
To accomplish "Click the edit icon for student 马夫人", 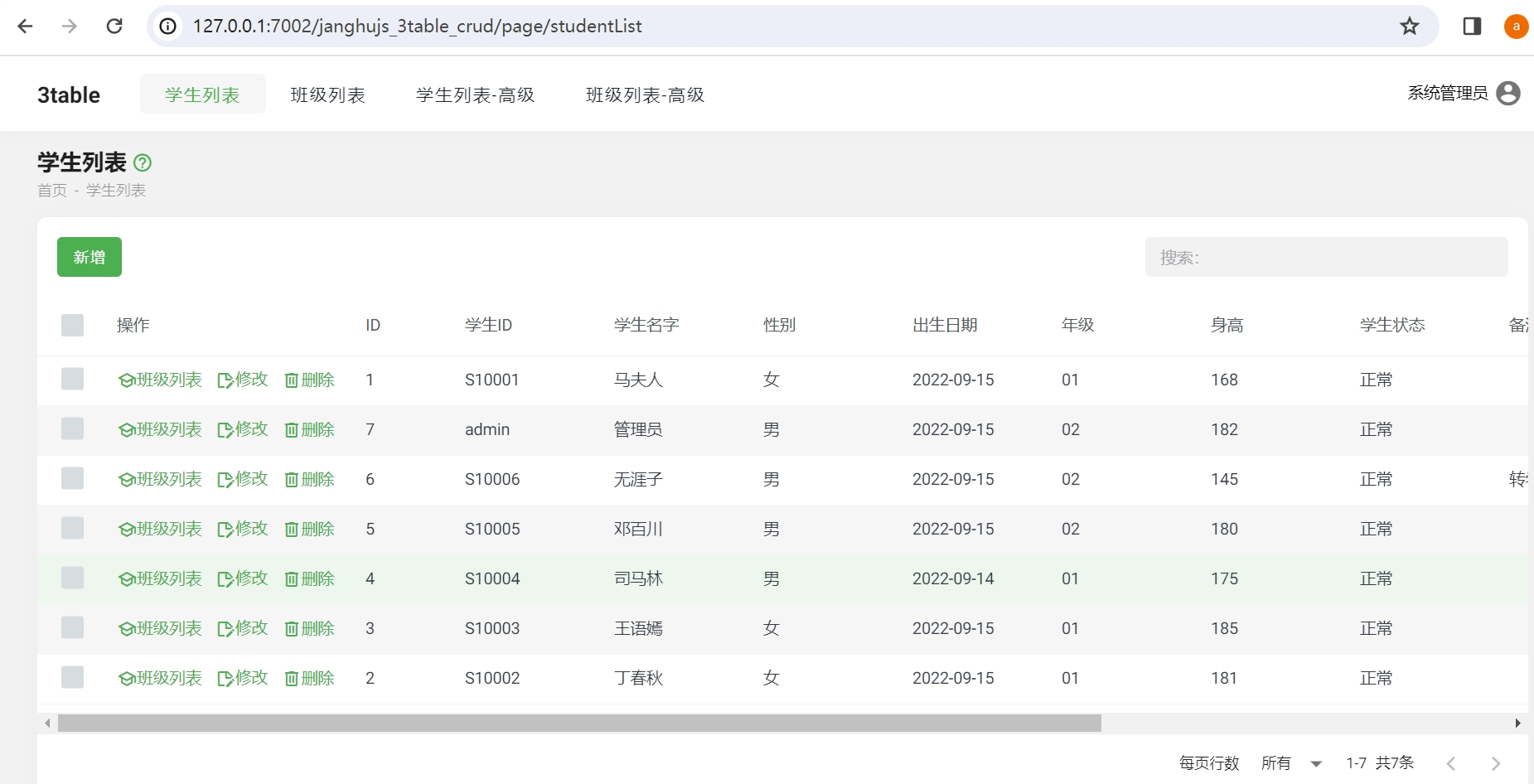I will 225,380.
